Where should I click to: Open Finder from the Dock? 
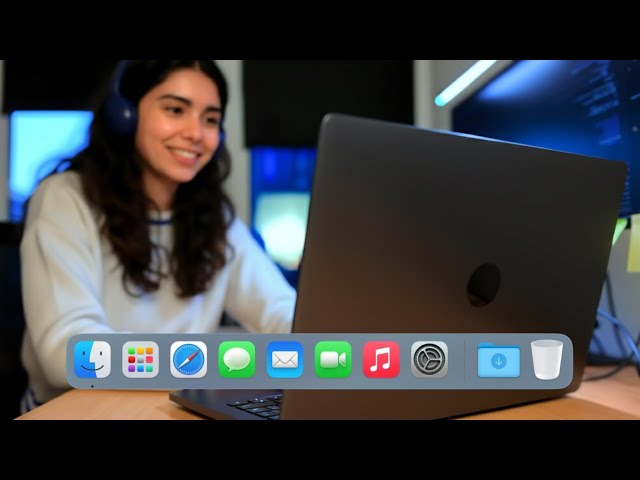[92, 360]
